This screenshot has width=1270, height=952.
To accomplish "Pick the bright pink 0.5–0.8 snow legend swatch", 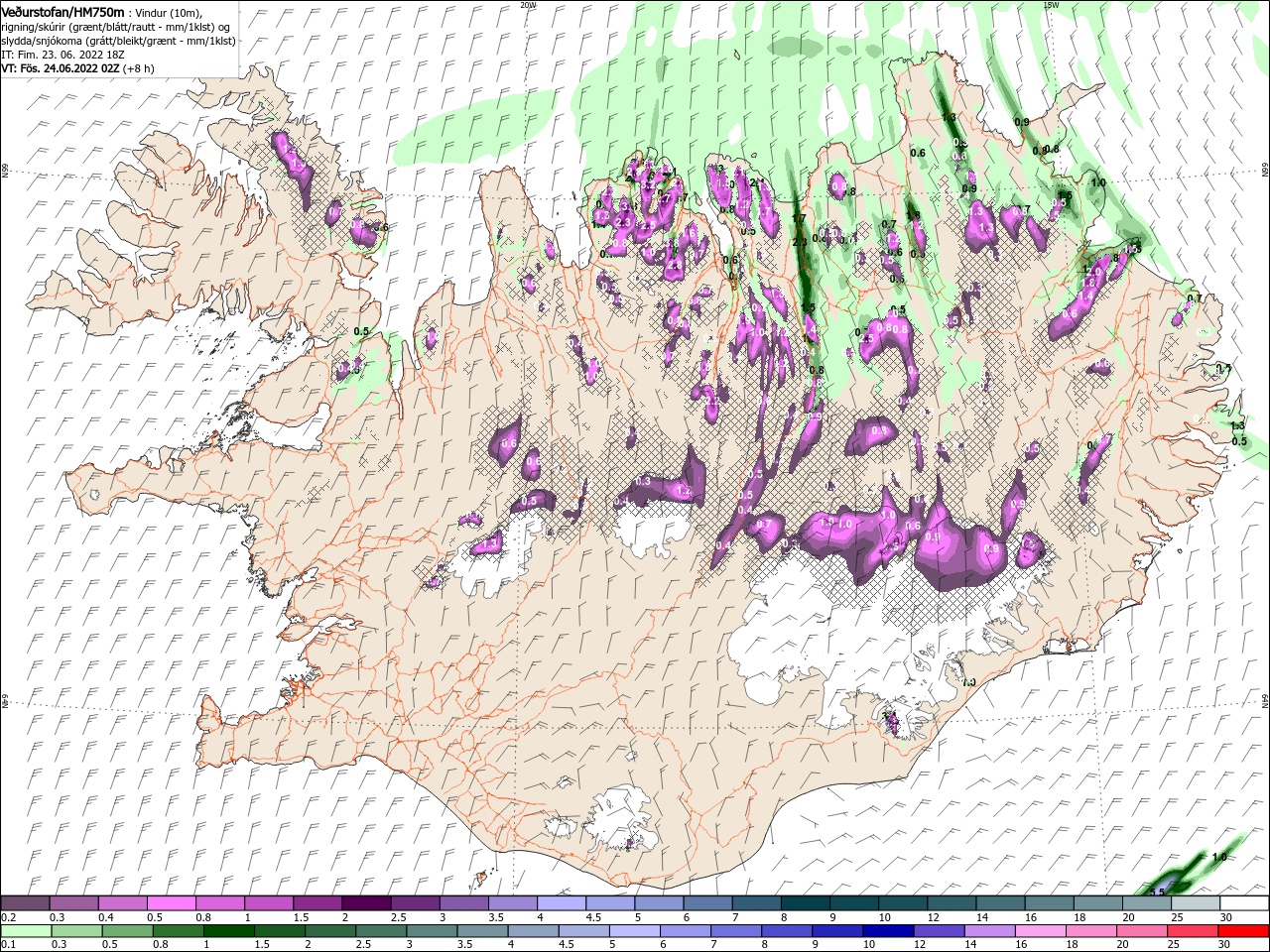I will 171,903.
